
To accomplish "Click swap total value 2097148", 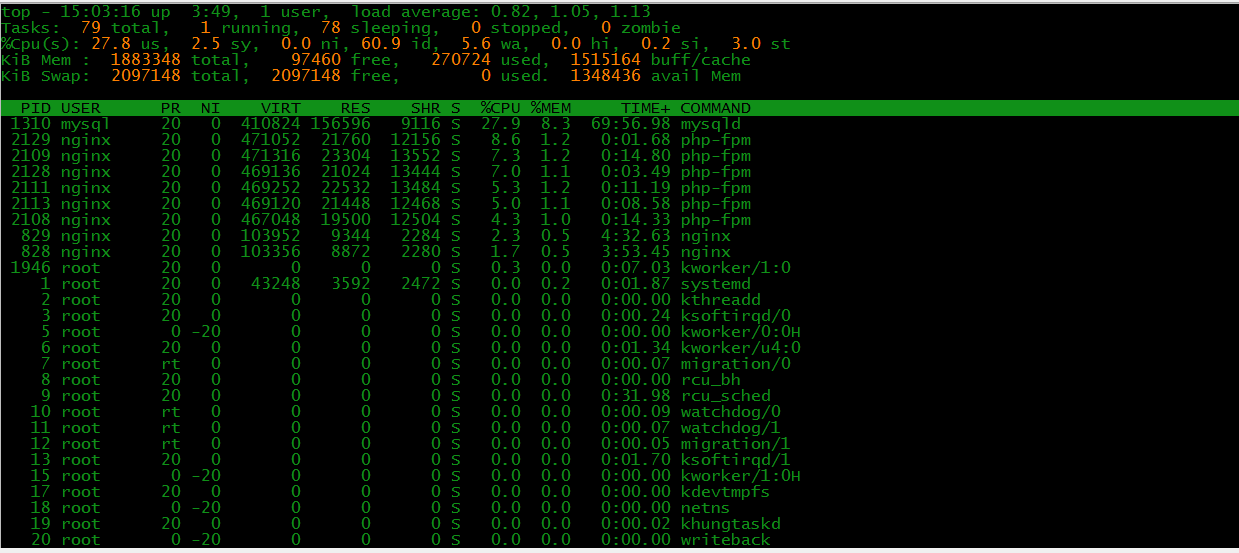I will (x=145, y=76).
